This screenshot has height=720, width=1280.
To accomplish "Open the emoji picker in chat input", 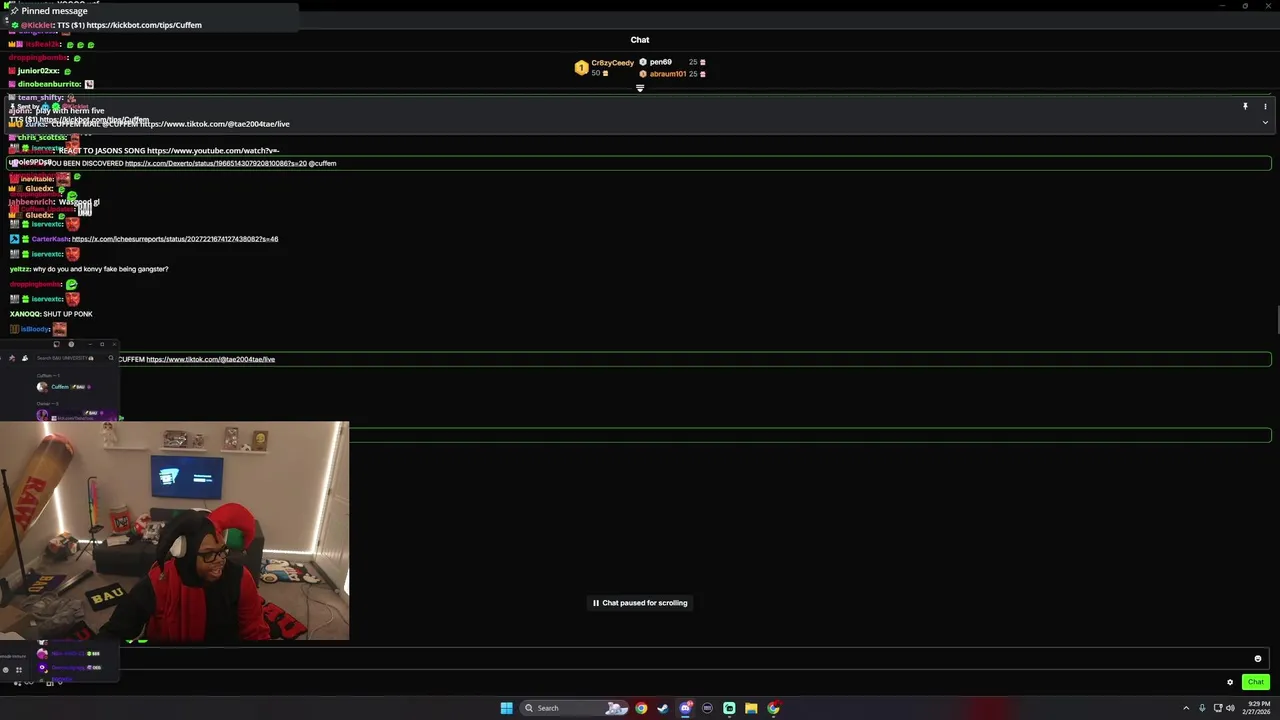I will (1258, 659).
